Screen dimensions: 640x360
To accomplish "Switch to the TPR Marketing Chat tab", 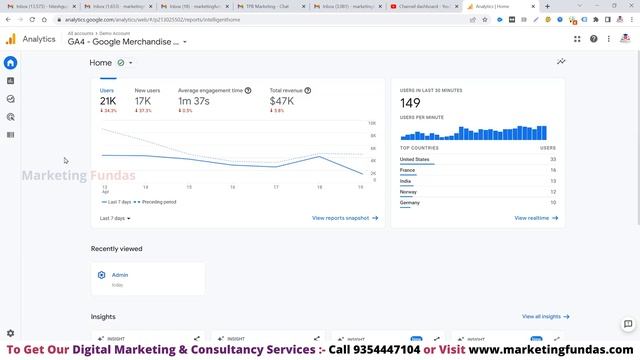I will coord(271,7).
